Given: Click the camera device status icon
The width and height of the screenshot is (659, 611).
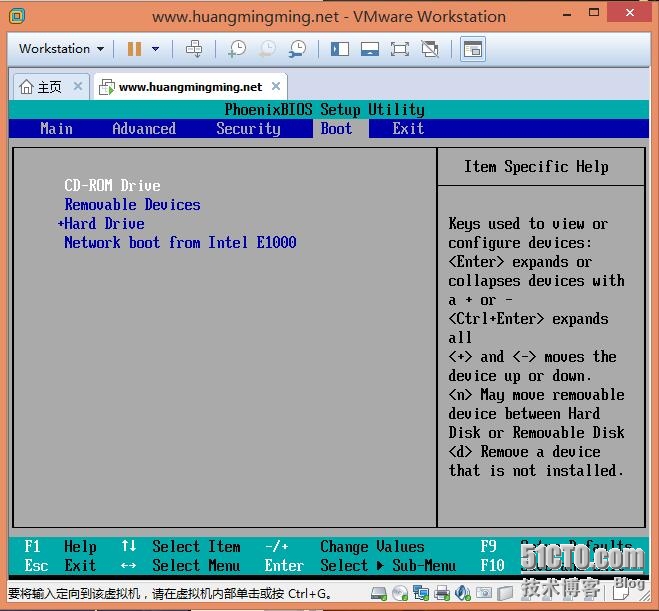Looking at the screenshot, I should point(484,593).
